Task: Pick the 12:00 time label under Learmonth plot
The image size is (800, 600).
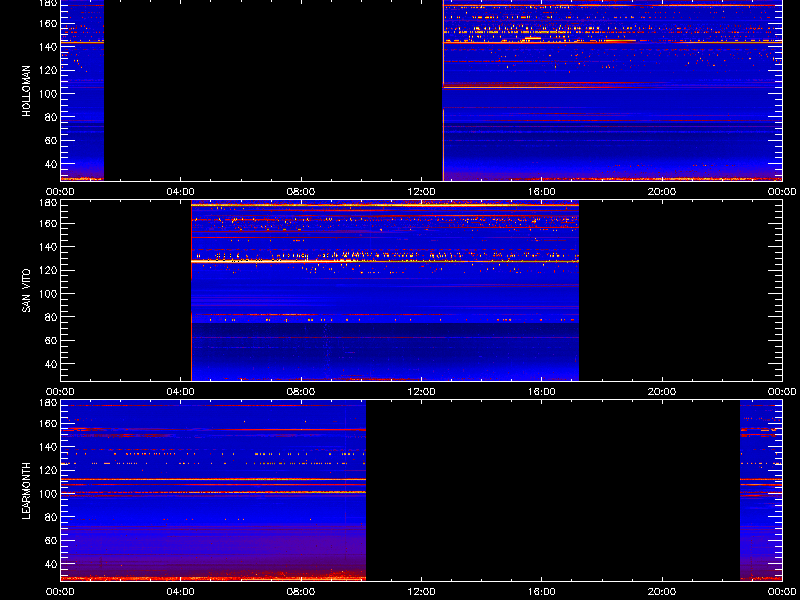Action: [x=421, y=592]
